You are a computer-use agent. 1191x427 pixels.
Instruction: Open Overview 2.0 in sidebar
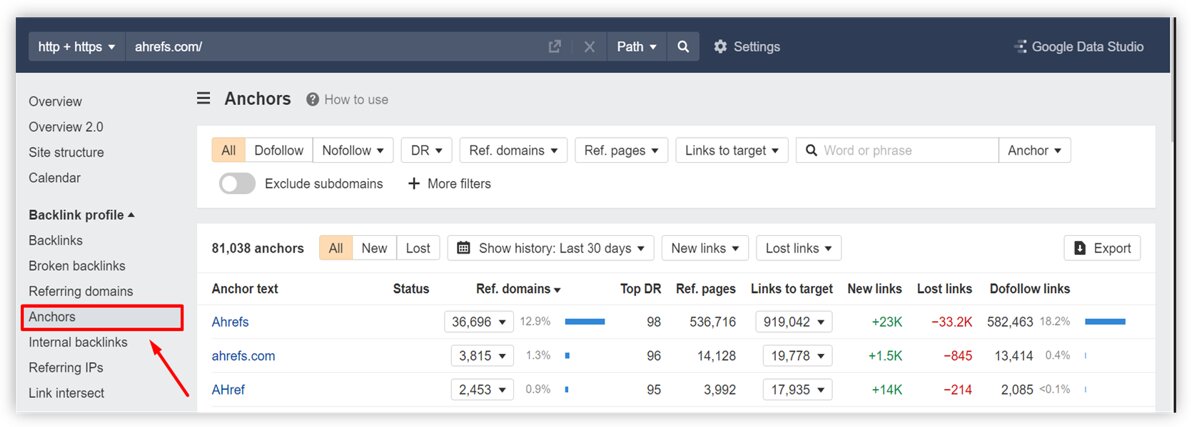65,127
